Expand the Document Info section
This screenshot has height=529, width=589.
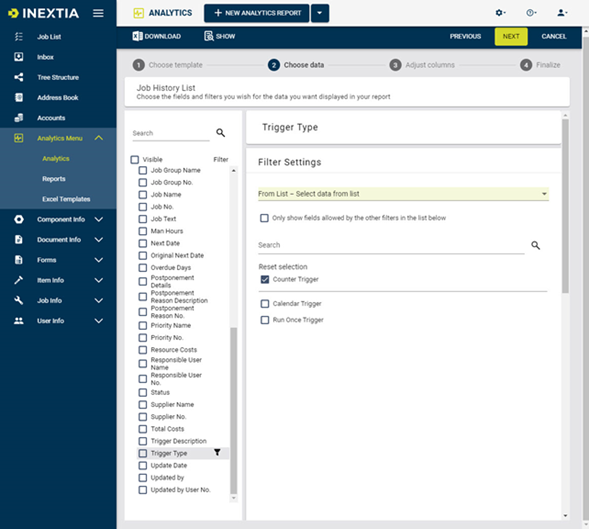tap(99, 240)
